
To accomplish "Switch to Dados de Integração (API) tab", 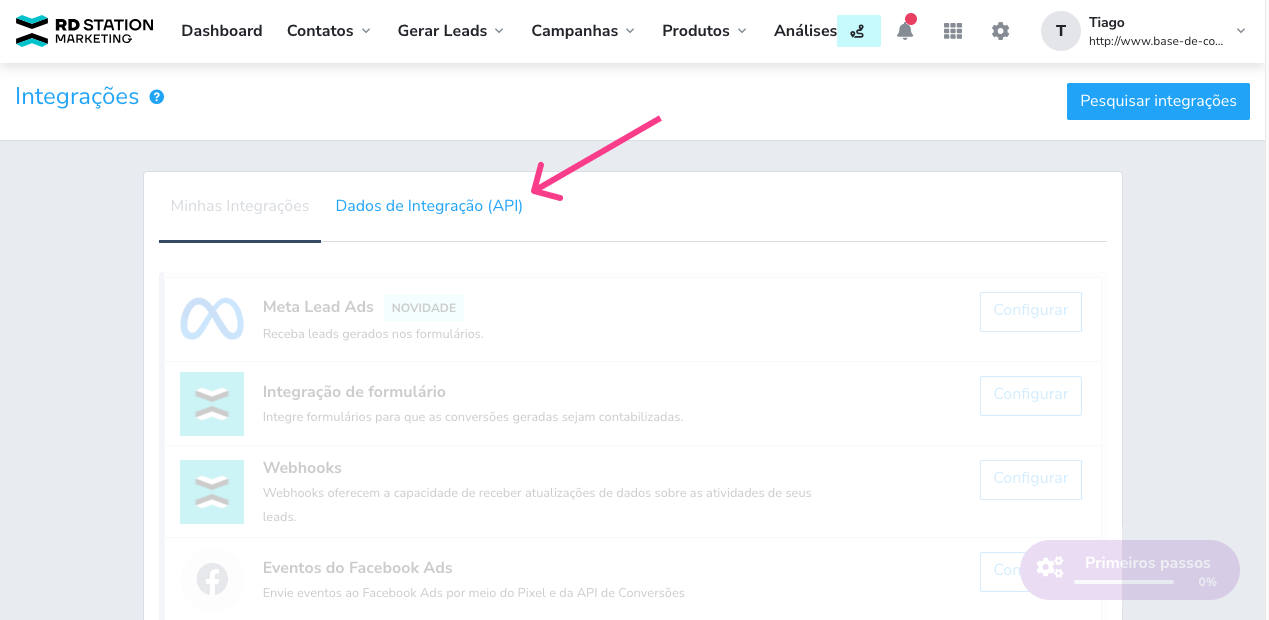I will coord(429,206).
